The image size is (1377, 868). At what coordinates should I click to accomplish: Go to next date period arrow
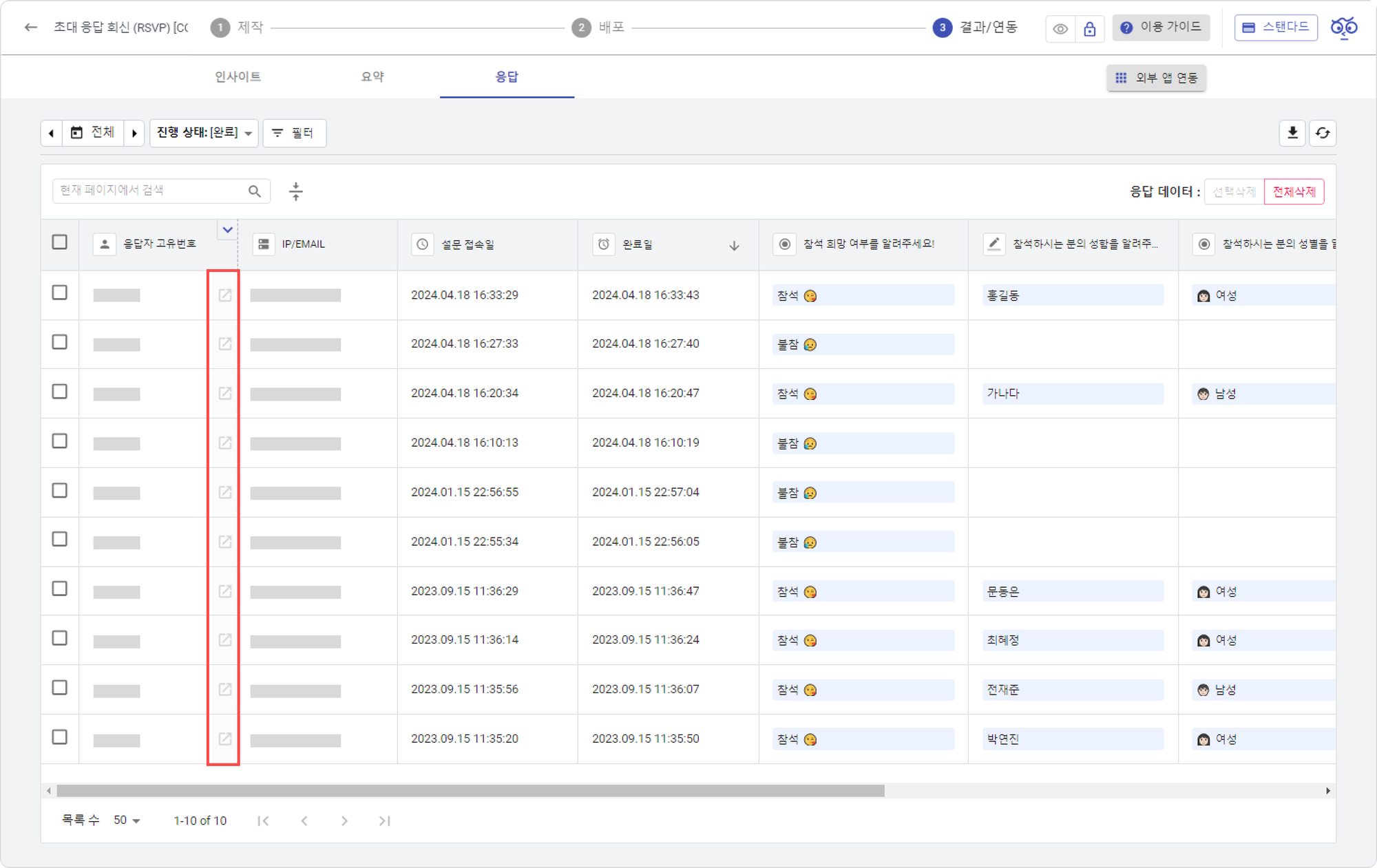[134, 133]
